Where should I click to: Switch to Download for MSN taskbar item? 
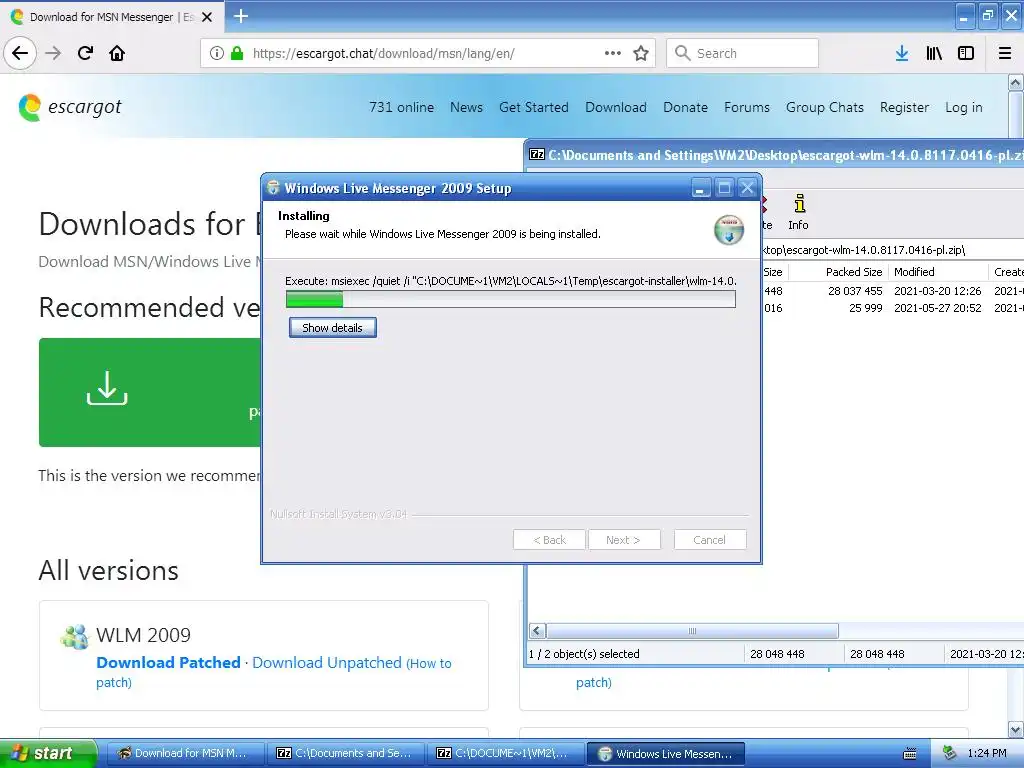(185, 753)
